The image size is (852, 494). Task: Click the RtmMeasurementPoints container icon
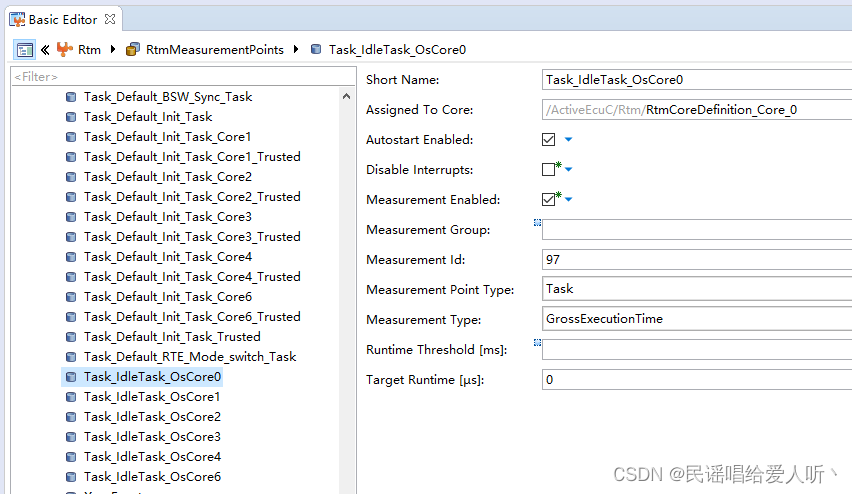pyautogui.click(x=133, y=50)
